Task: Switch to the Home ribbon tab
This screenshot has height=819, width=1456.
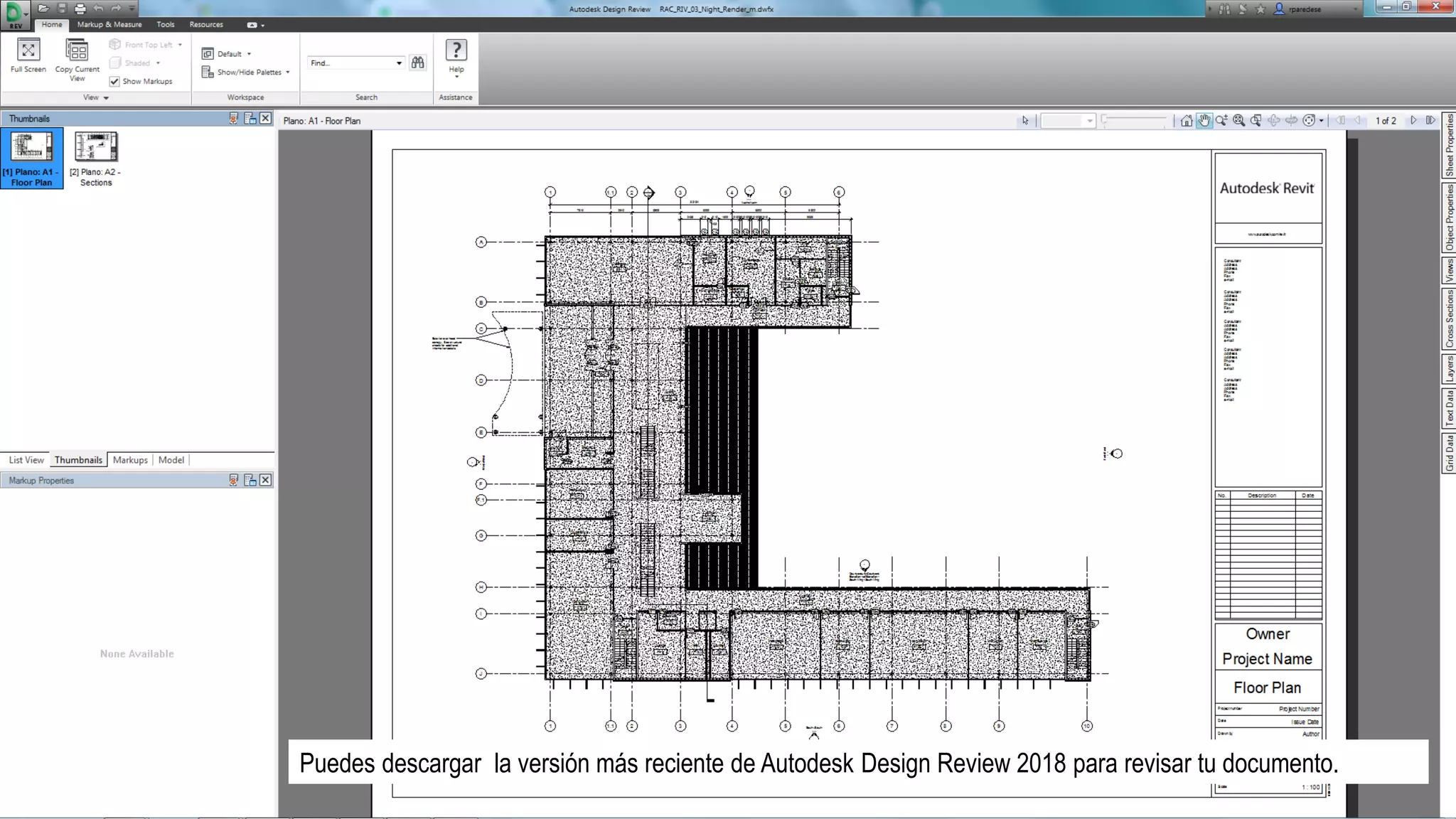Action: (52, 24)
